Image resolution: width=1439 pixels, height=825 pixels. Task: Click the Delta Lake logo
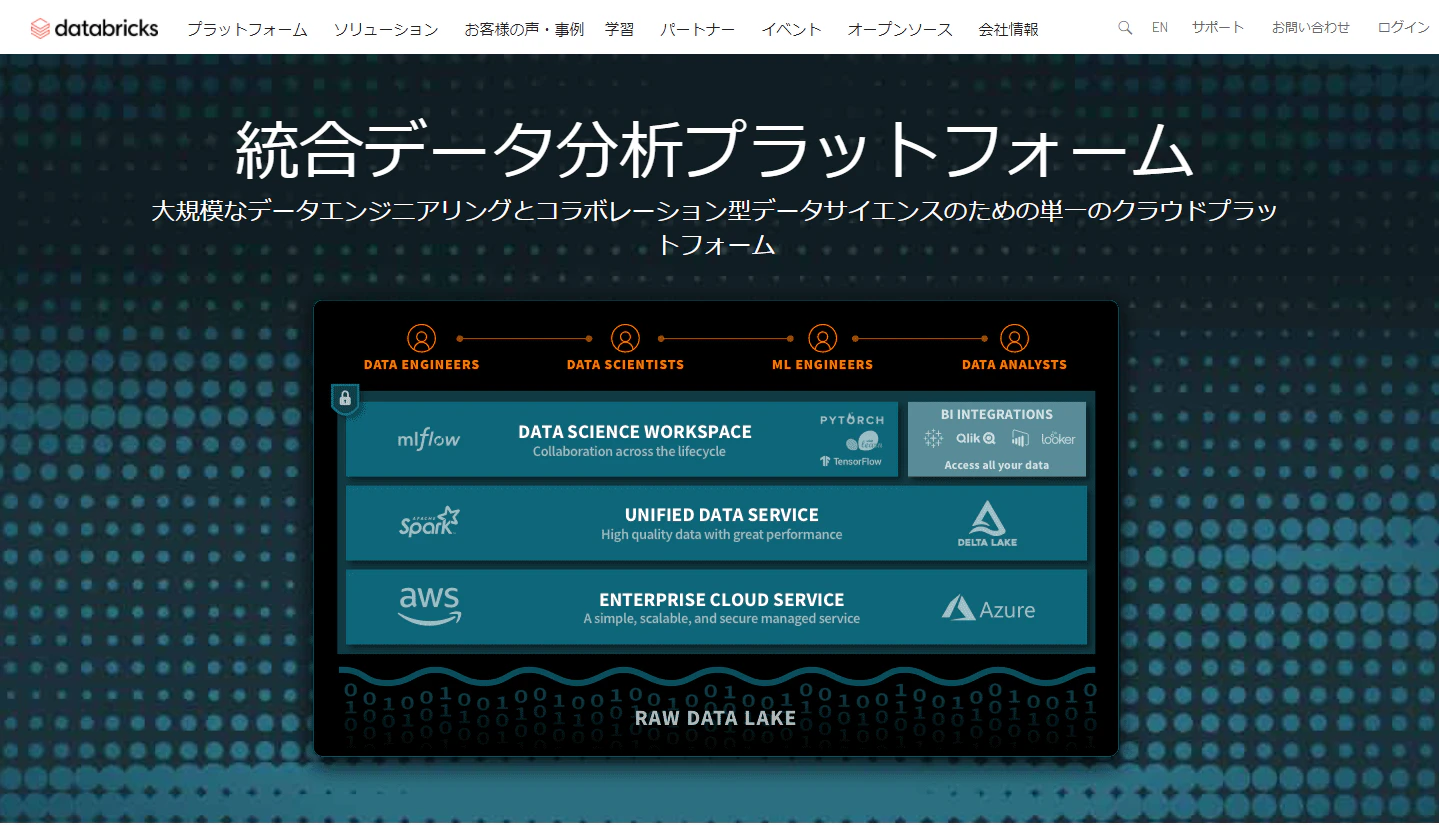987,524
